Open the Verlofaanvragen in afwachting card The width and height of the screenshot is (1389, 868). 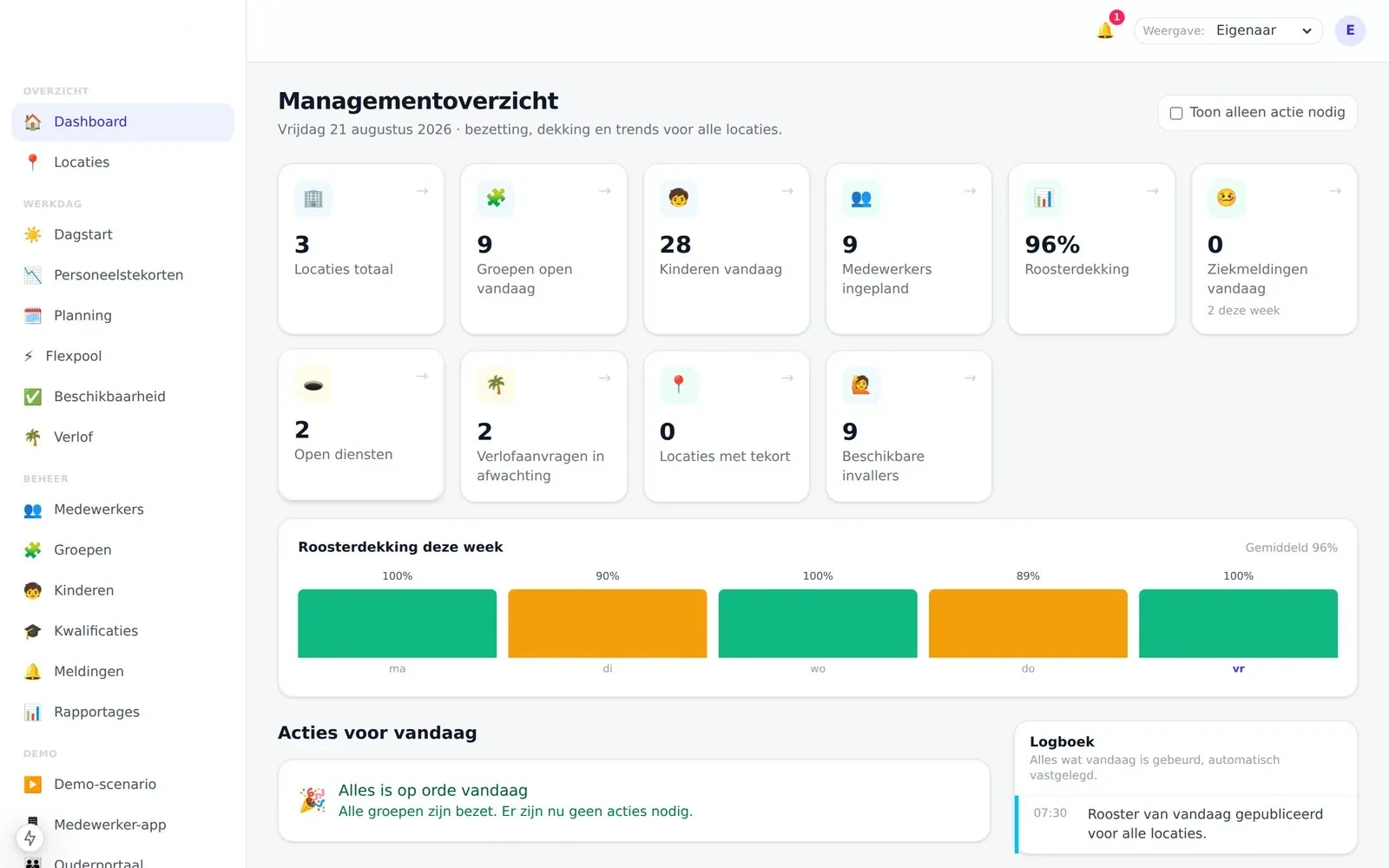[x=543, y=426]
